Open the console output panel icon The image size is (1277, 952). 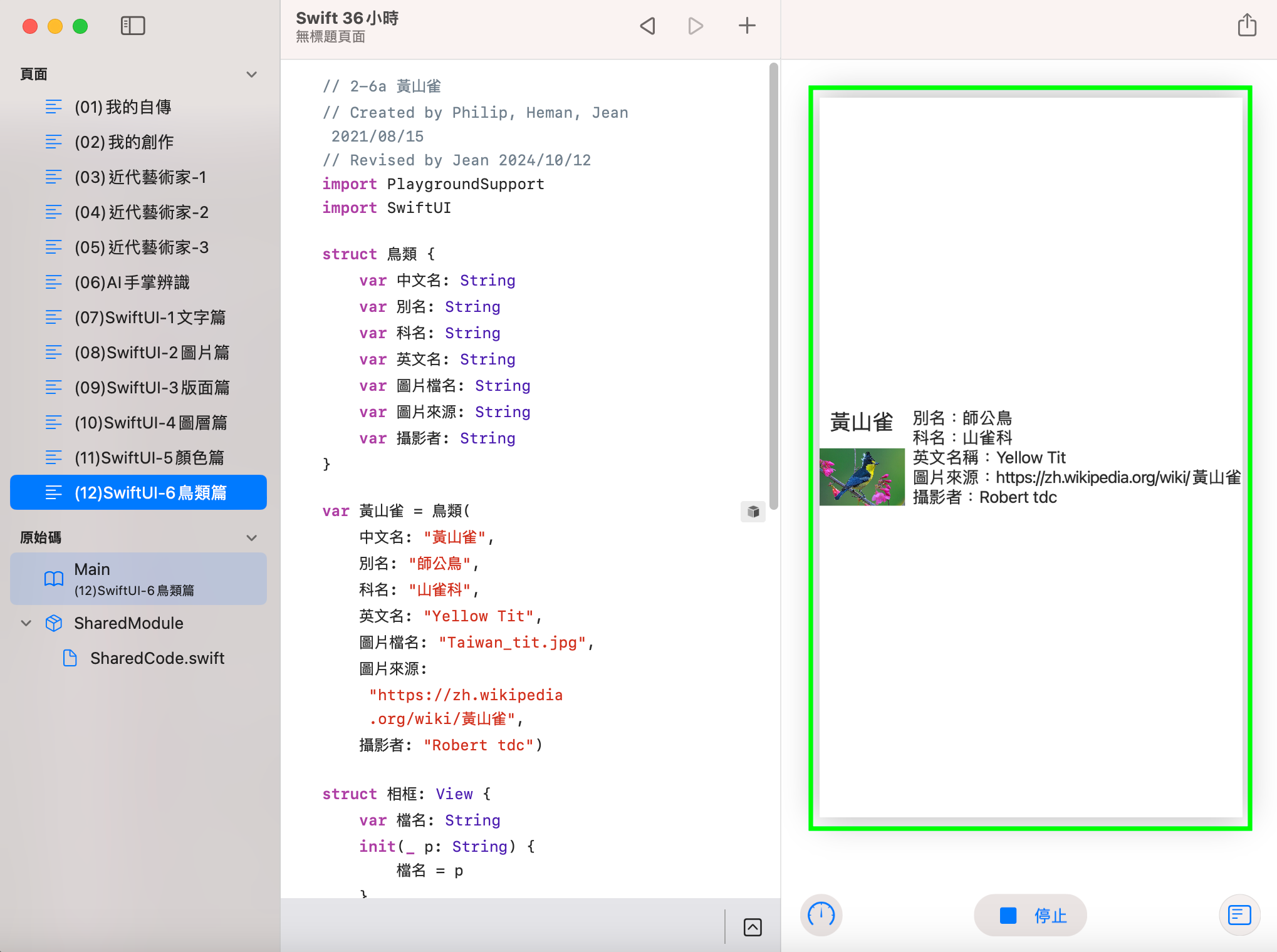pyautogui.click(x=1239, y=915)
